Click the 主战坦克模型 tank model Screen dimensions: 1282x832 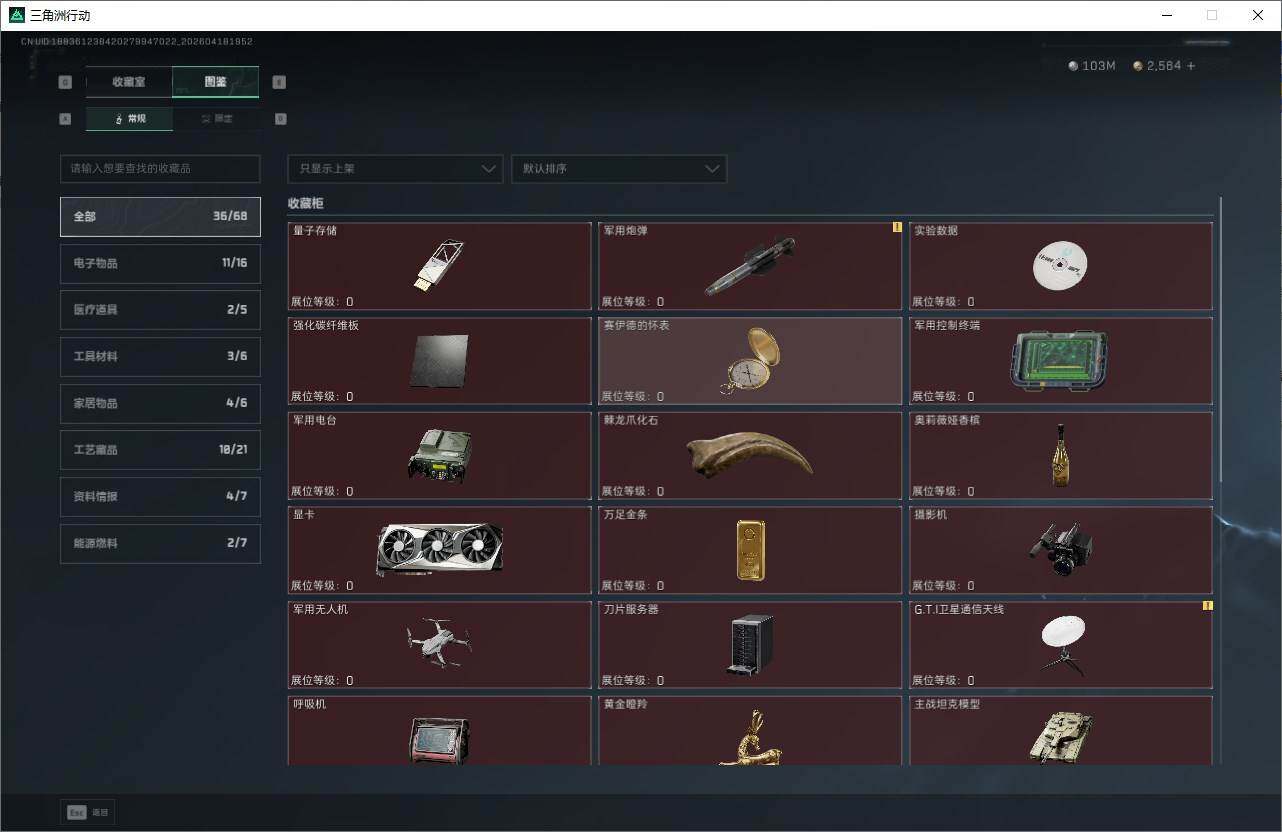(x=1061, y=731)
